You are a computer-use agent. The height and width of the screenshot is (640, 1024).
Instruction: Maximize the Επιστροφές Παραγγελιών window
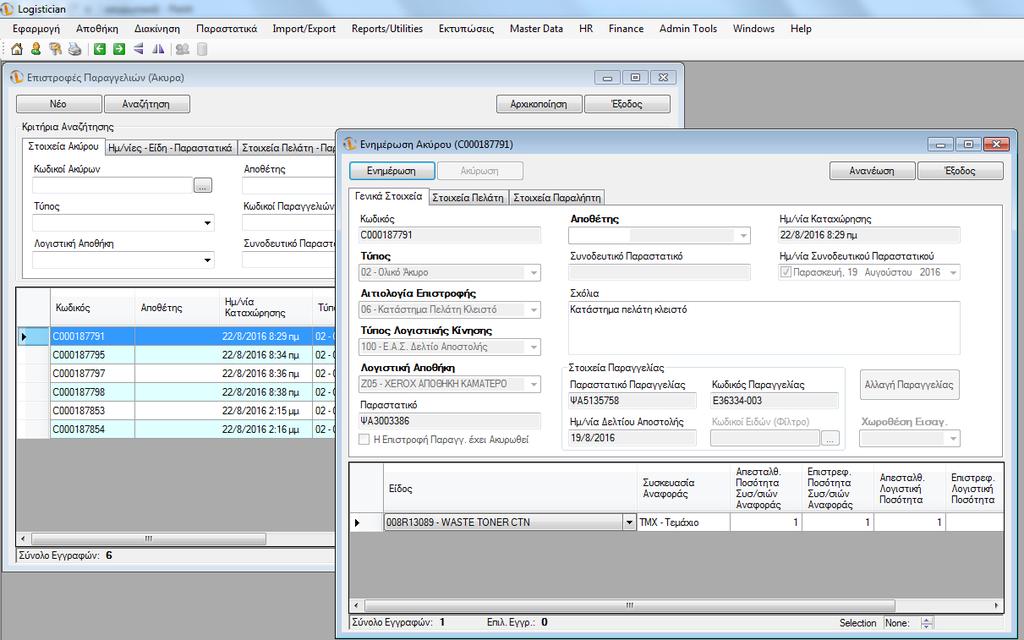click(635, 77)
